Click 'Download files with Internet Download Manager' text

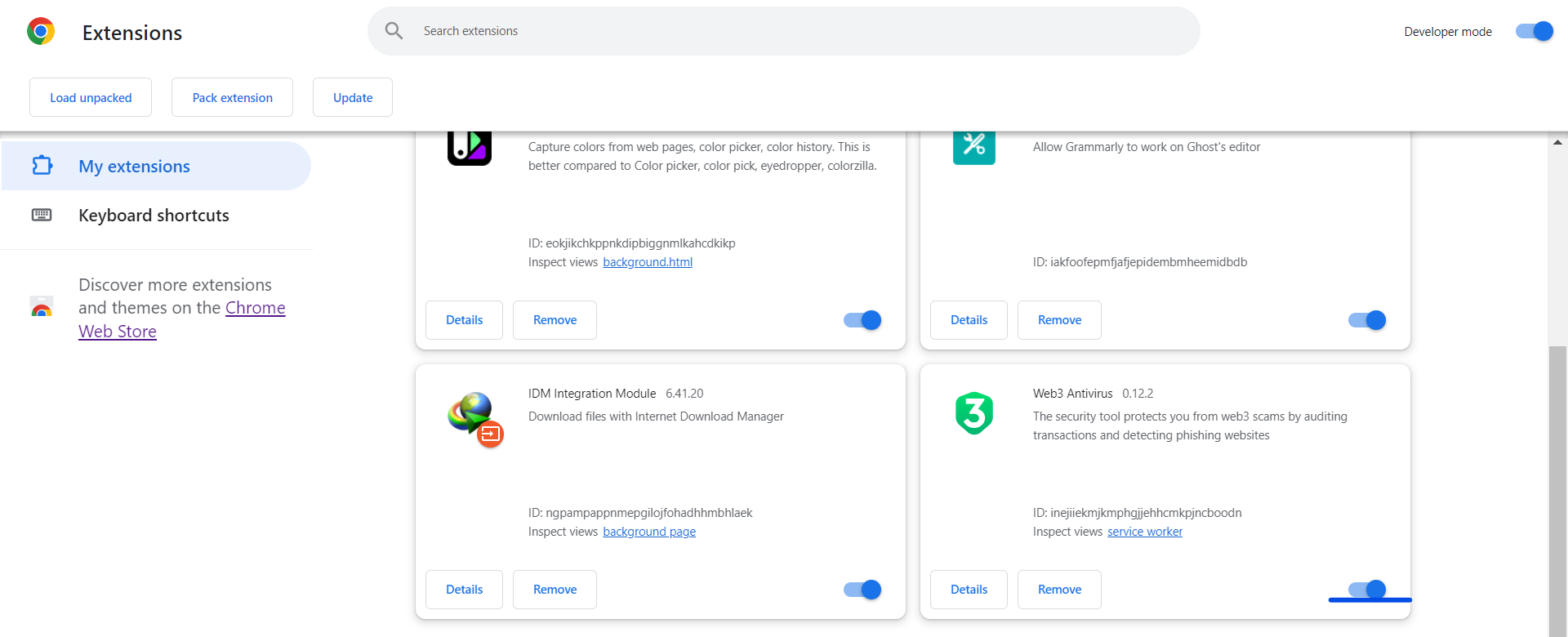[656, 416]
